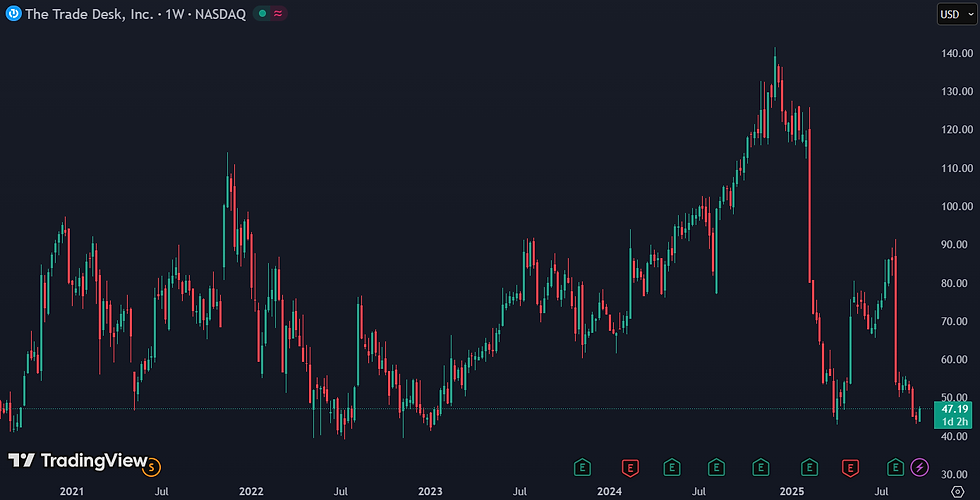Click the red earnings marker near 2024

pos(629,467)
